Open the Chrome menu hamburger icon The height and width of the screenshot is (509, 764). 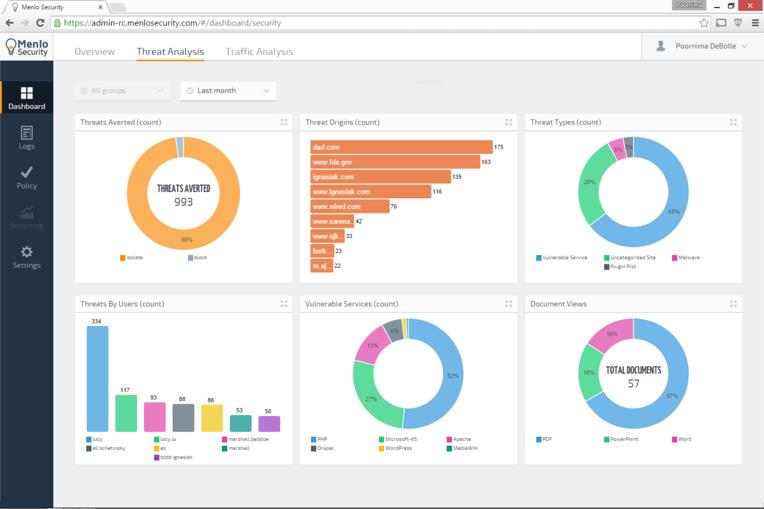[x=755, y=22]
